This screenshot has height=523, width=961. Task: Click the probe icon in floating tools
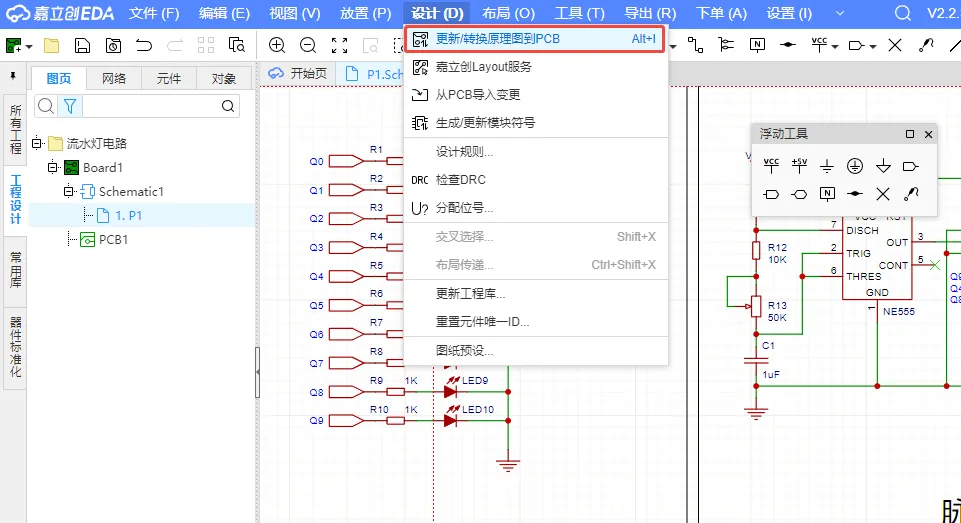[x=911, y=194]
